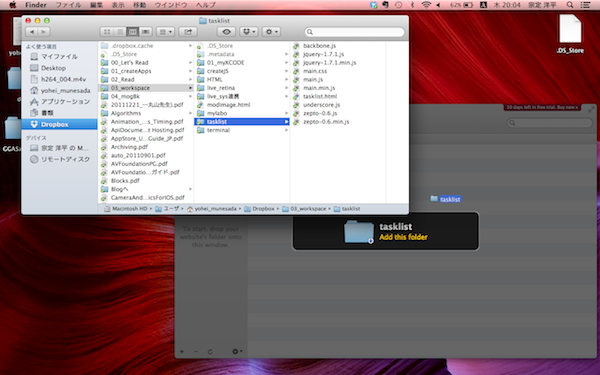Click the backbone.js file icon
600x375 pixels.
(296, 46)
